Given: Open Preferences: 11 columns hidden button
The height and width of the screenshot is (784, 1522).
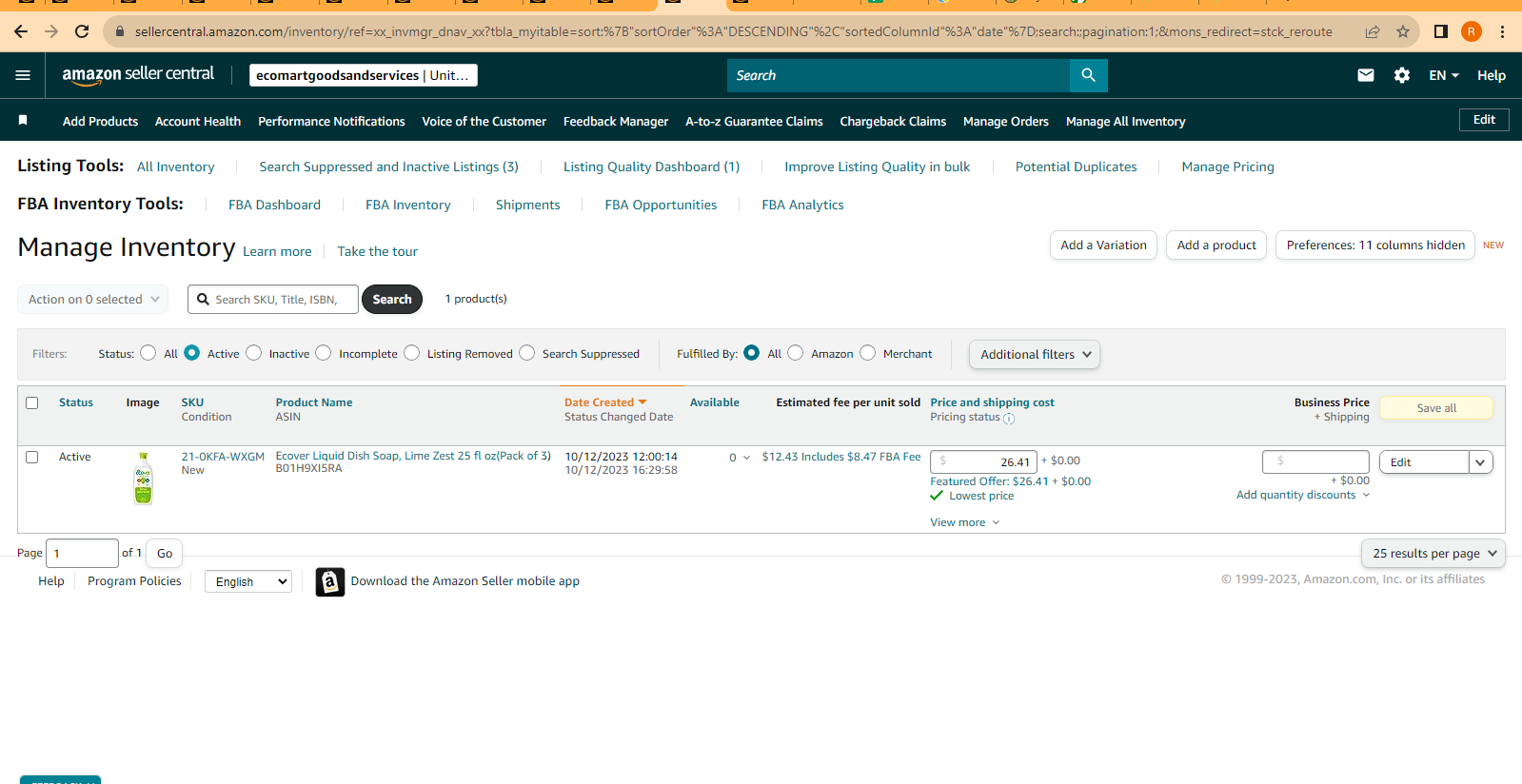Looking at the screenshot, I should (1375, 245).
